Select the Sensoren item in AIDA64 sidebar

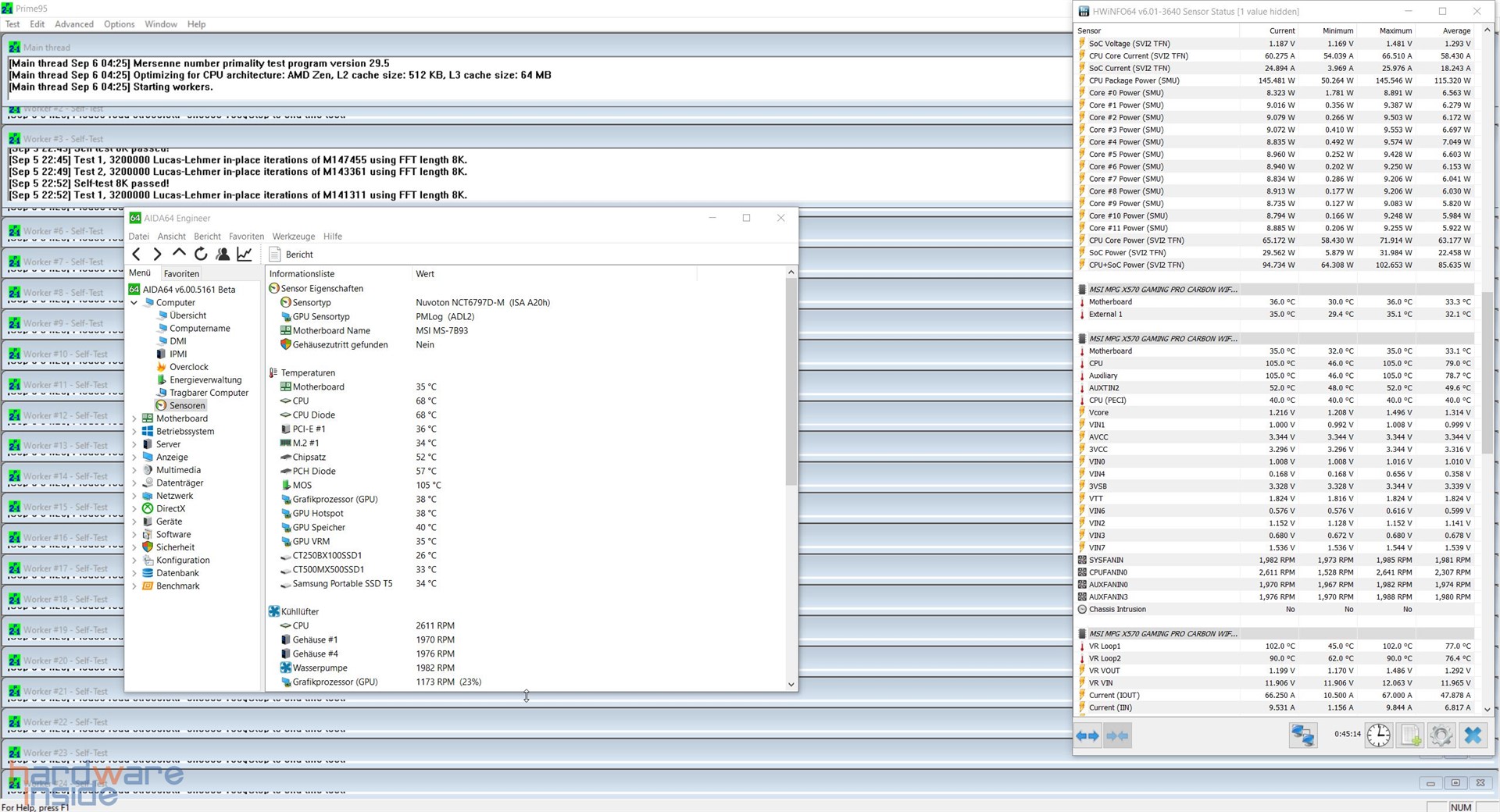point(186,405)
